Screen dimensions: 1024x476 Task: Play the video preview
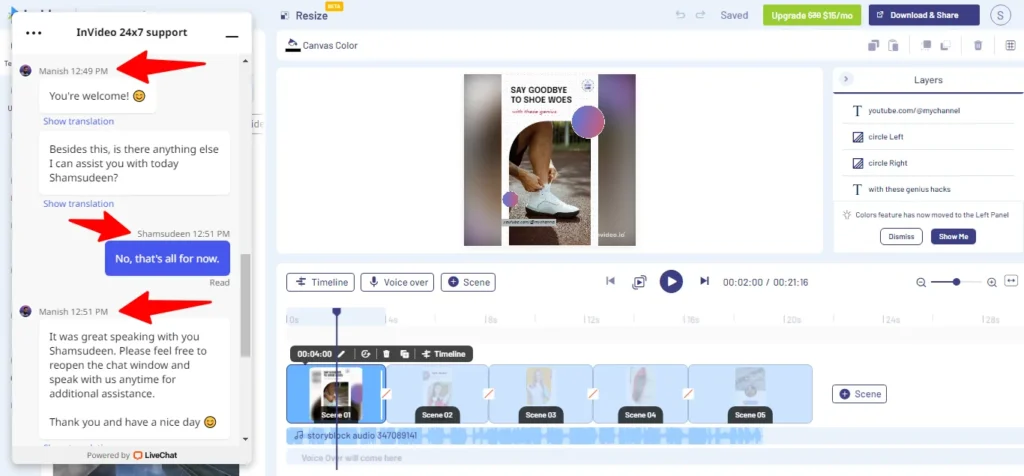[671, 281]
